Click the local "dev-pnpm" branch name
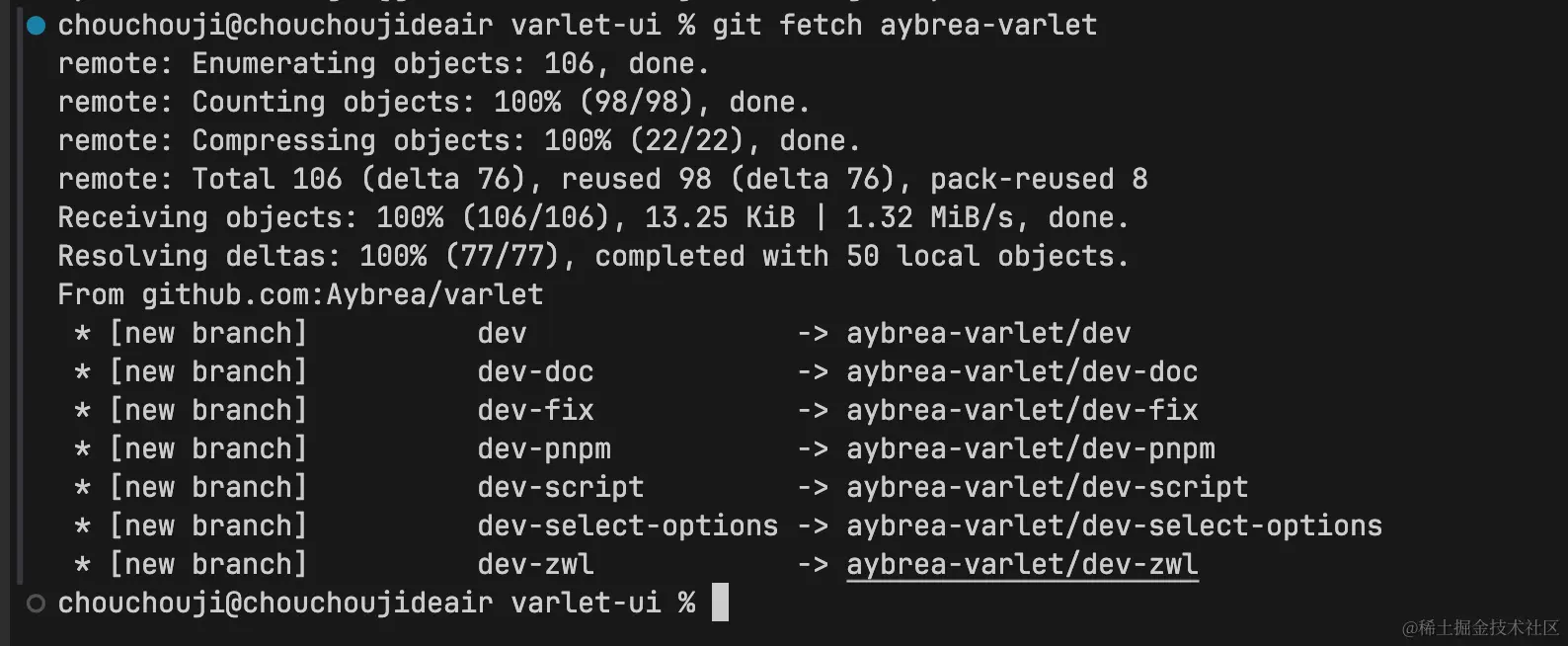The width and height of the screenshot is (1568, 646). pos(544,448)
